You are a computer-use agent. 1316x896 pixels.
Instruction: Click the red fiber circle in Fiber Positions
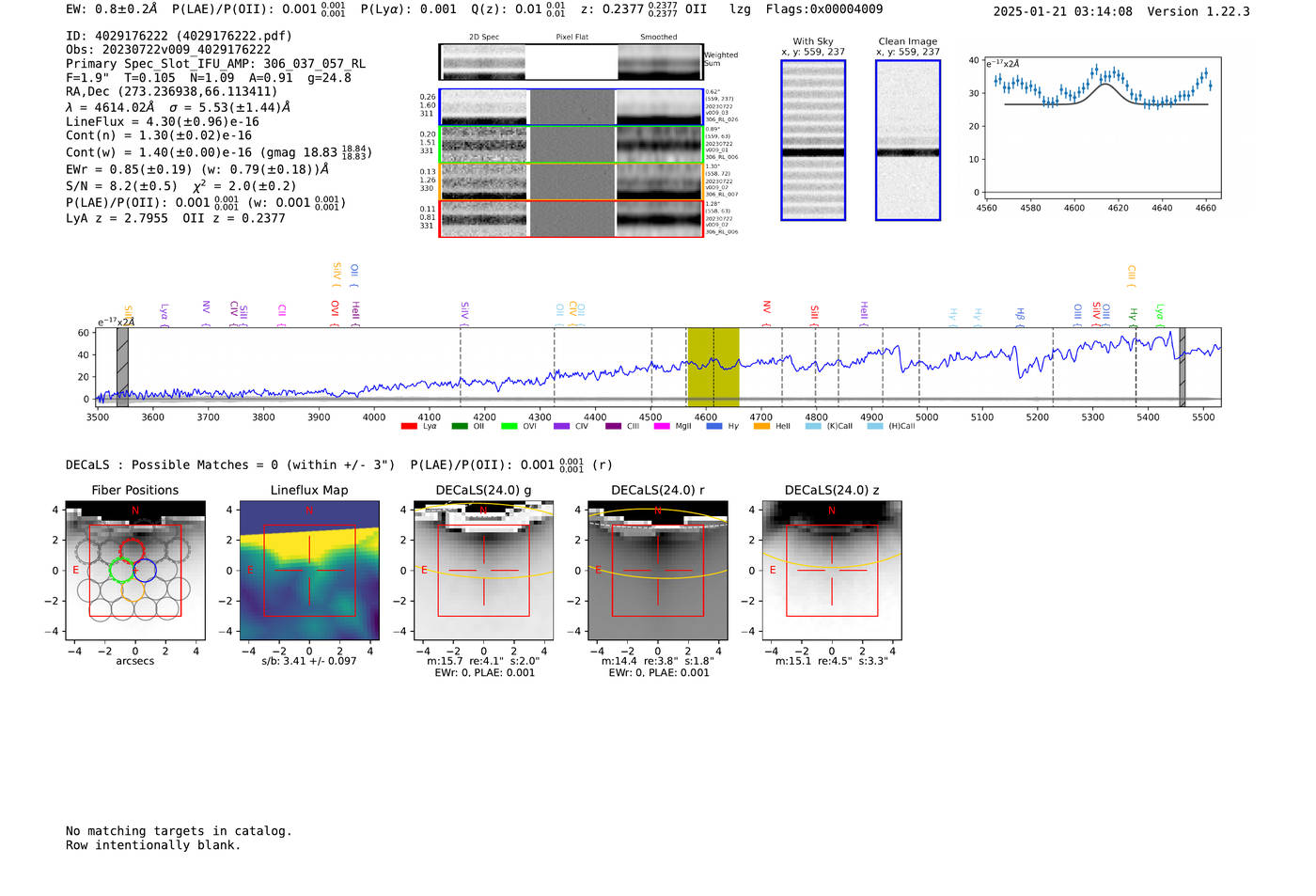click(133, 551)
